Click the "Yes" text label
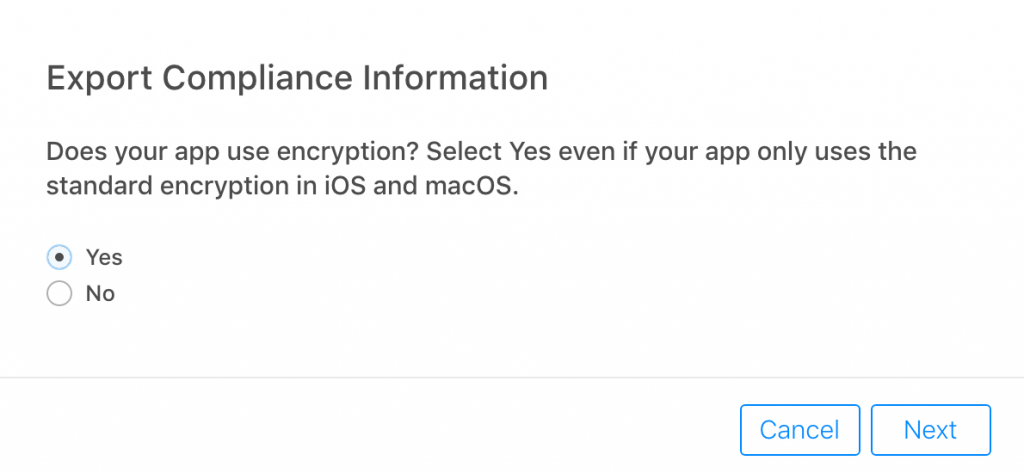Viewport: 1024px width, 473px height. (104, 257)
